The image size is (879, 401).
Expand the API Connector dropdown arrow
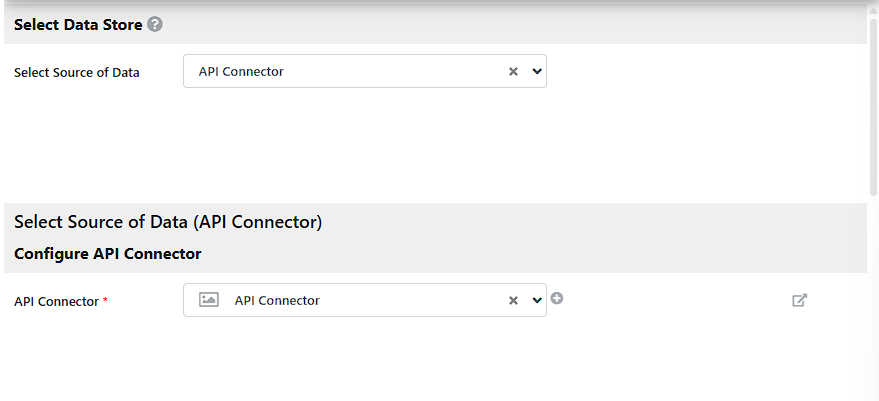pyautogui.click(x=537, y=300)
